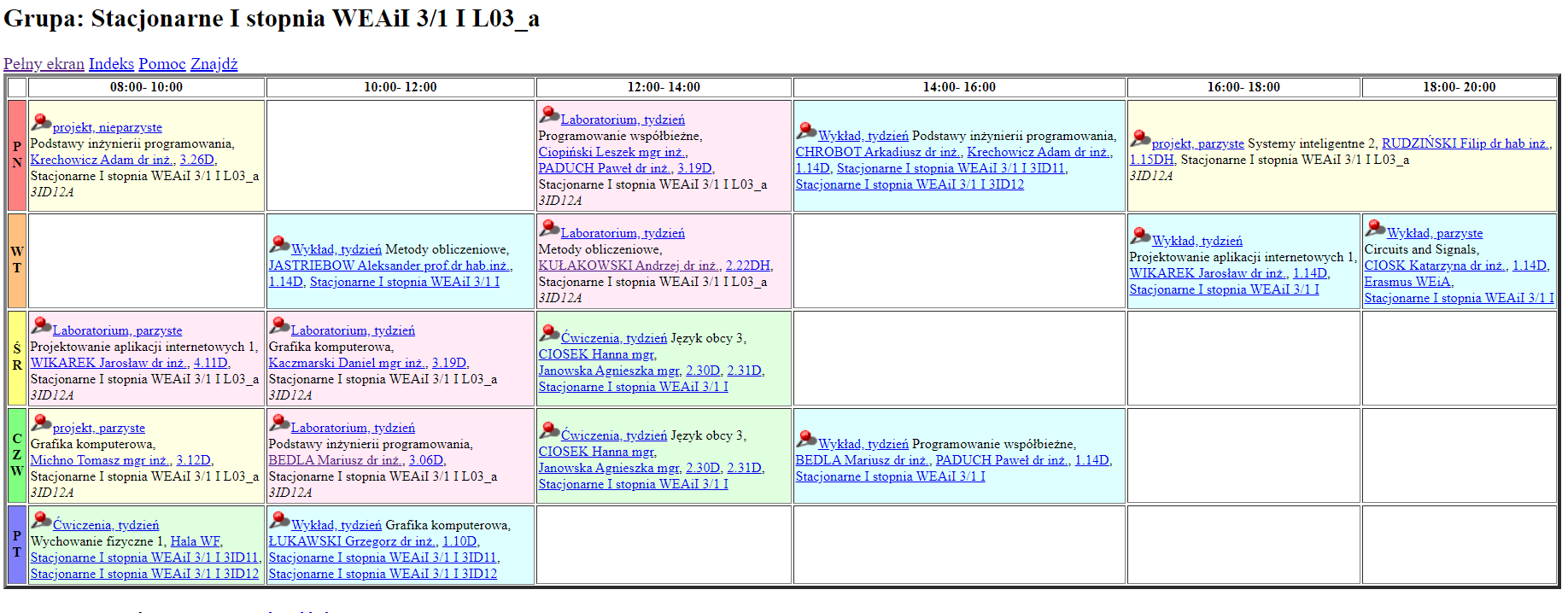1568x613 pixels.
Task: Open Wednesday's Laboratorium, parzyste link
Action: [x=117, y=330]
